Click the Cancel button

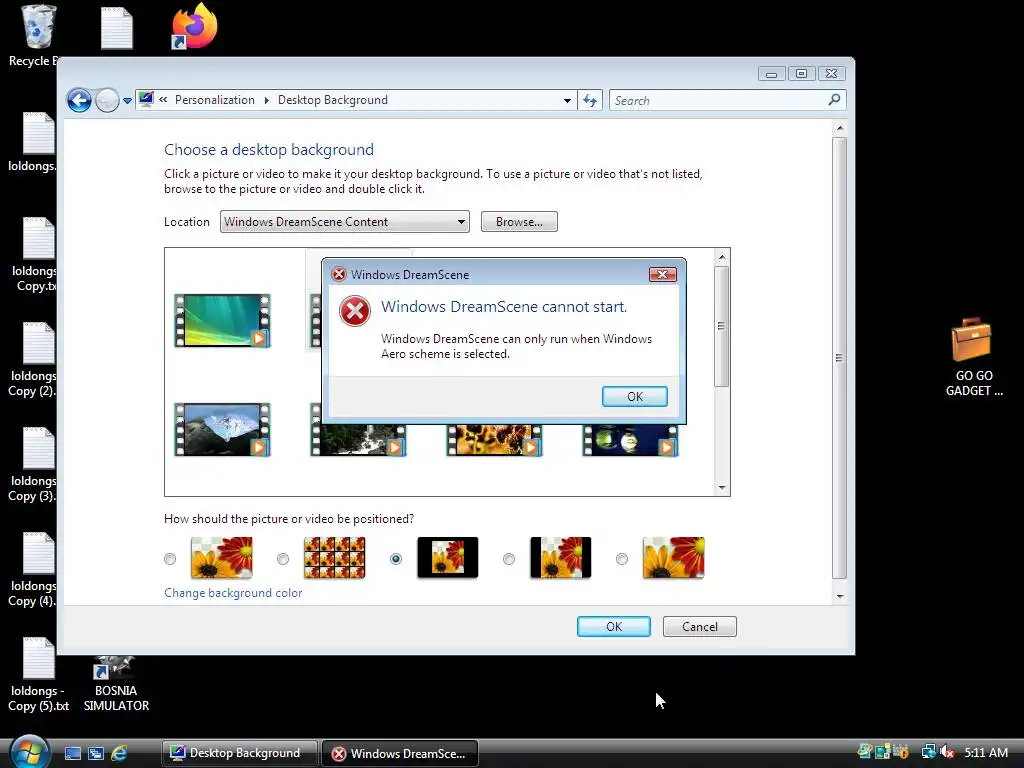coord(699,626)
